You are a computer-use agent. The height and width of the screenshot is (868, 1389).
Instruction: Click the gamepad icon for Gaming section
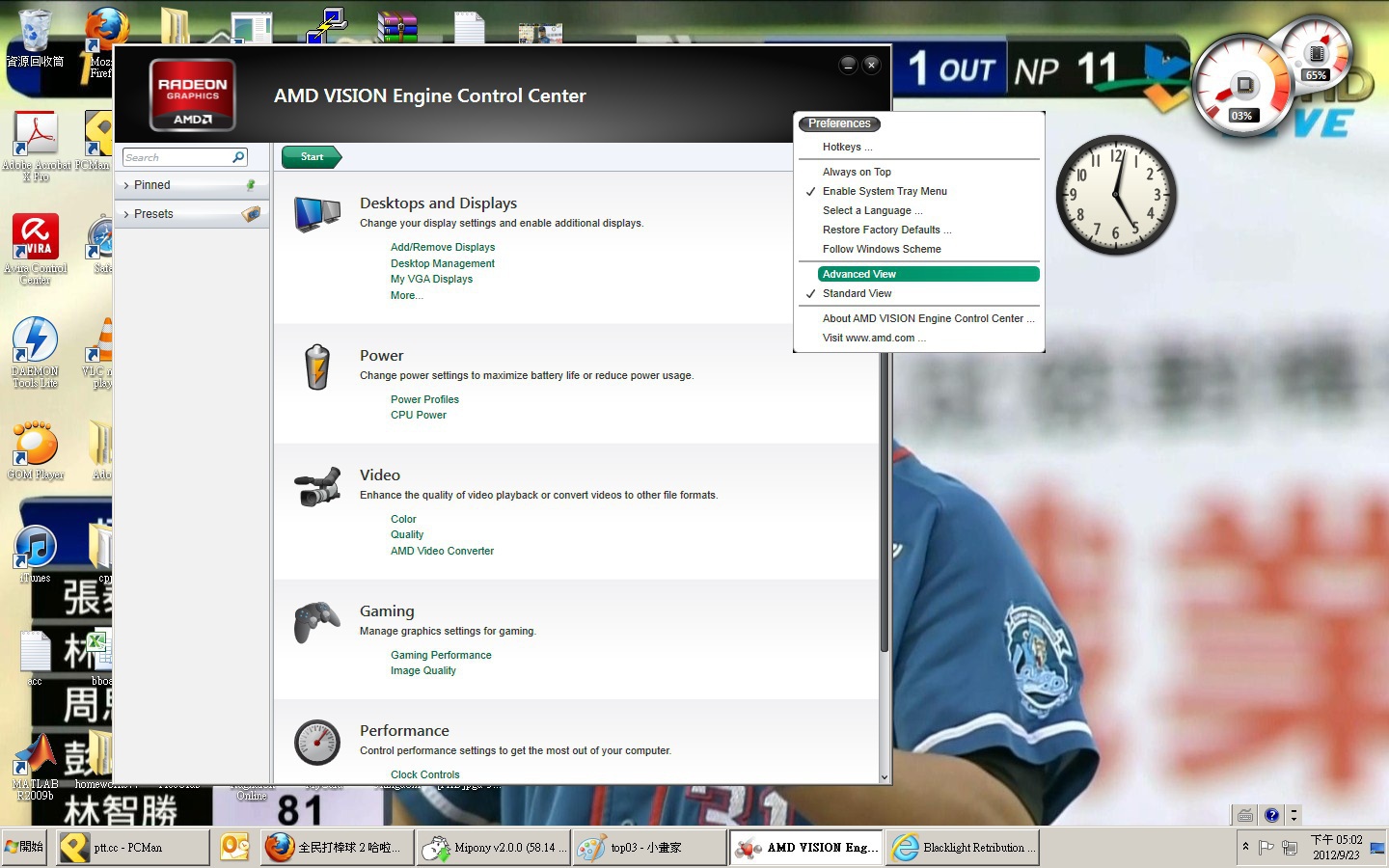317,622
